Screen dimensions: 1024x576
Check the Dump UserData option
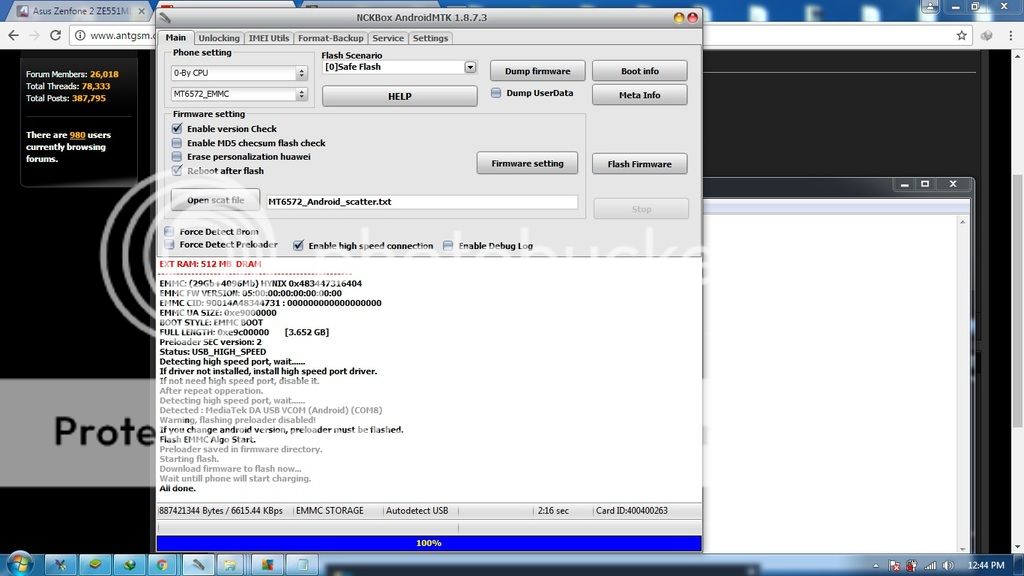pos(496,93)
